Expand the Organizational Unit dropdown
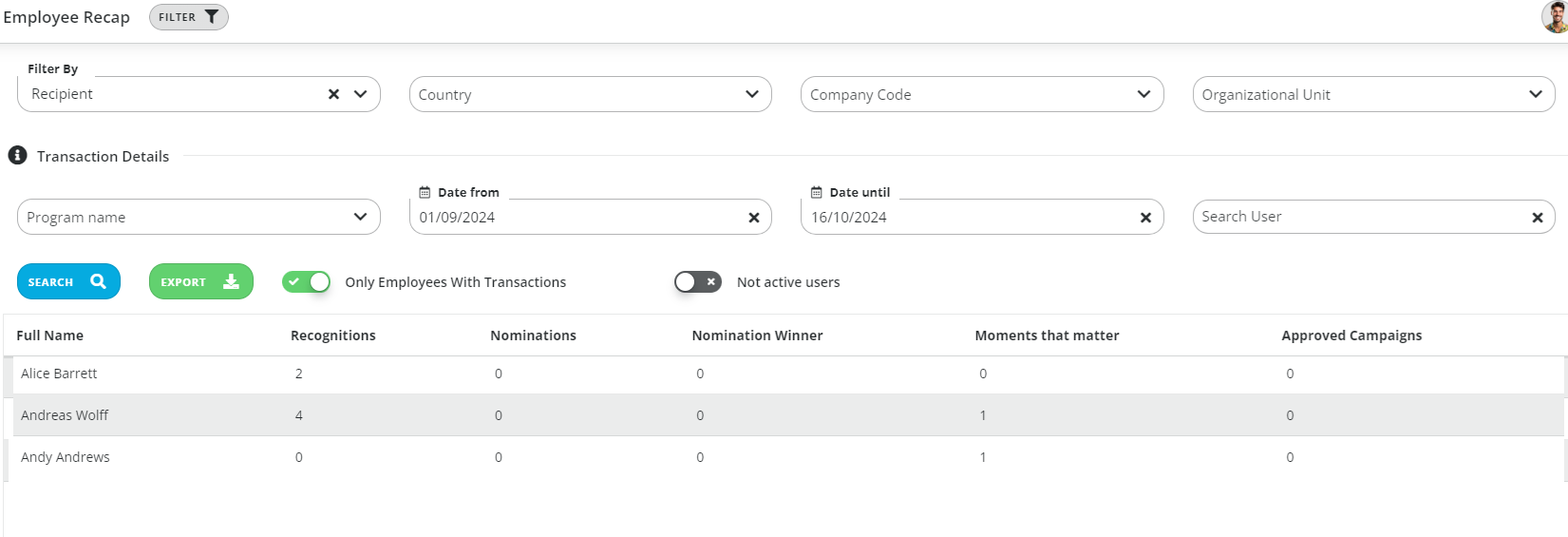 (x=1373, y=94)
